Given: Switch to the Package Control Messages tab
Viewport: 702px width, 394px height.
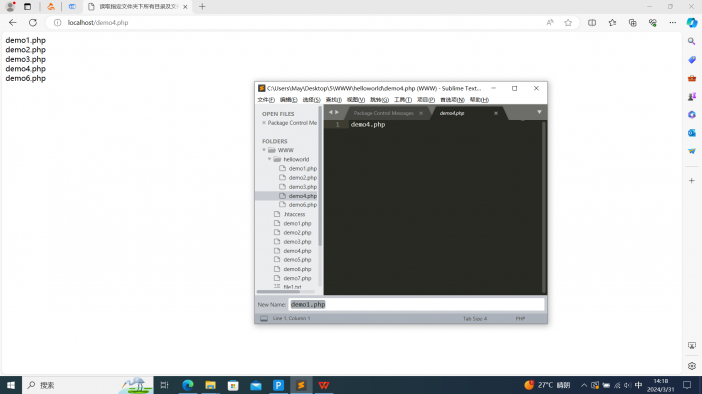Looking at the screenshot, I should [x=384, y=113].
